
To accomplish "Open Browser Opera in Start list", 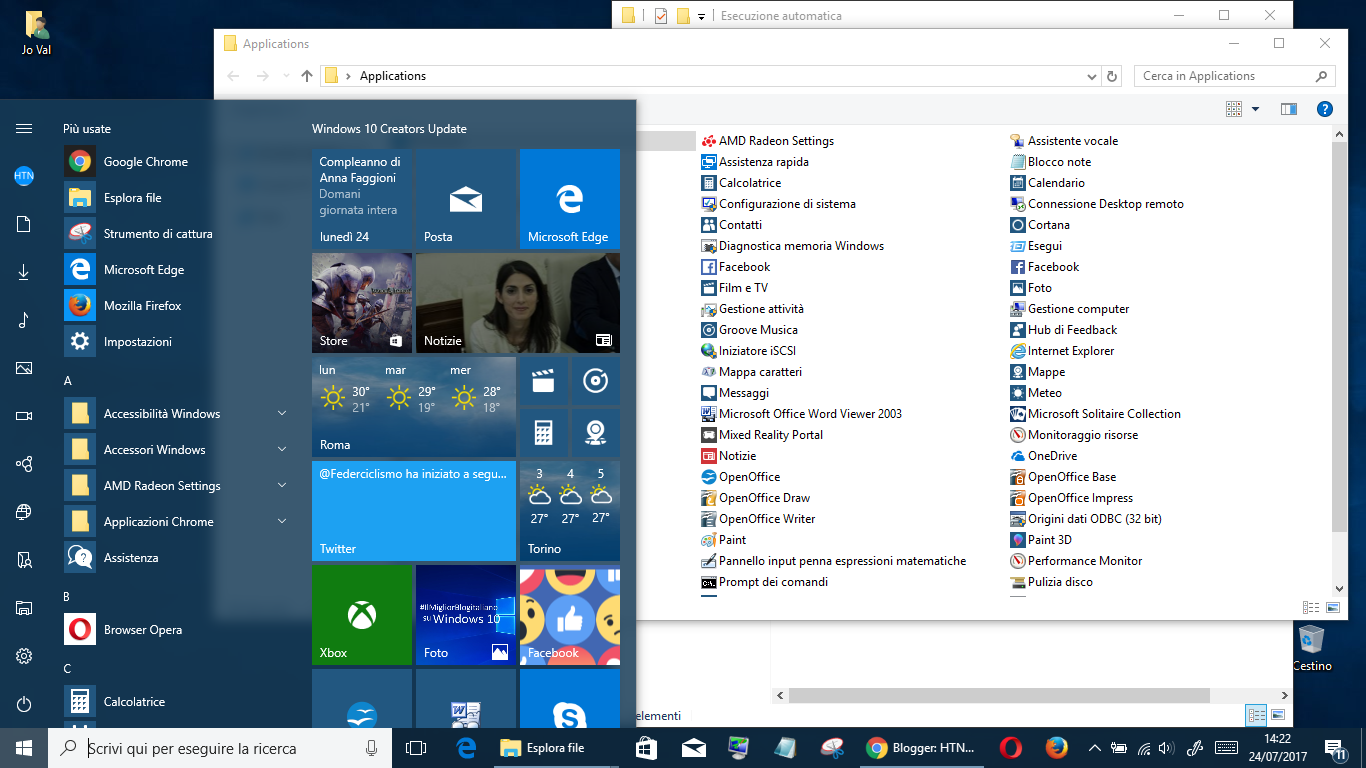I will (176, 630).
